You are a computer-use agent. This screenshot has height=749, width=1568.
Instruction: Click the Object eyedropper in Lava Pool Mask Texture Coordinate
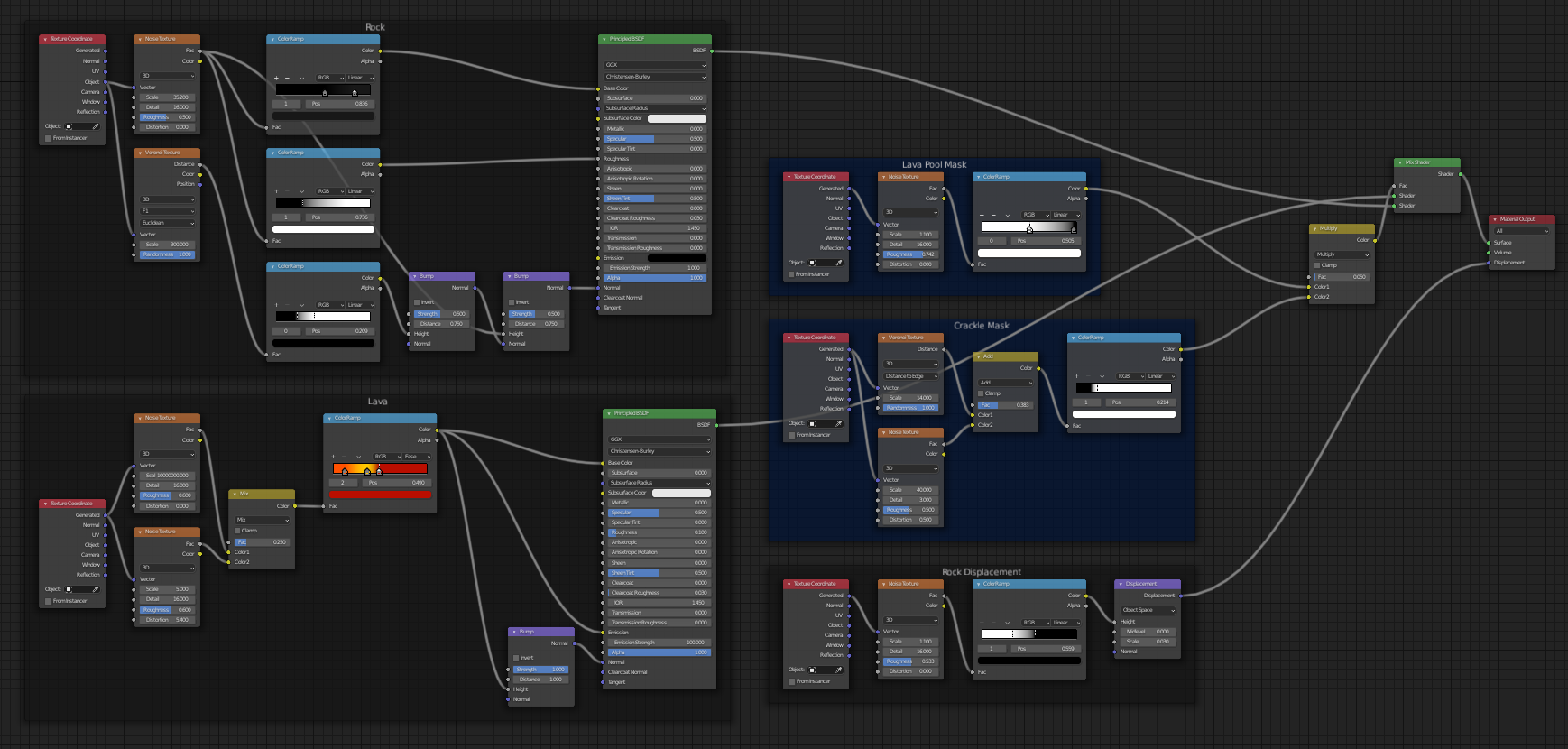(839, 263)
